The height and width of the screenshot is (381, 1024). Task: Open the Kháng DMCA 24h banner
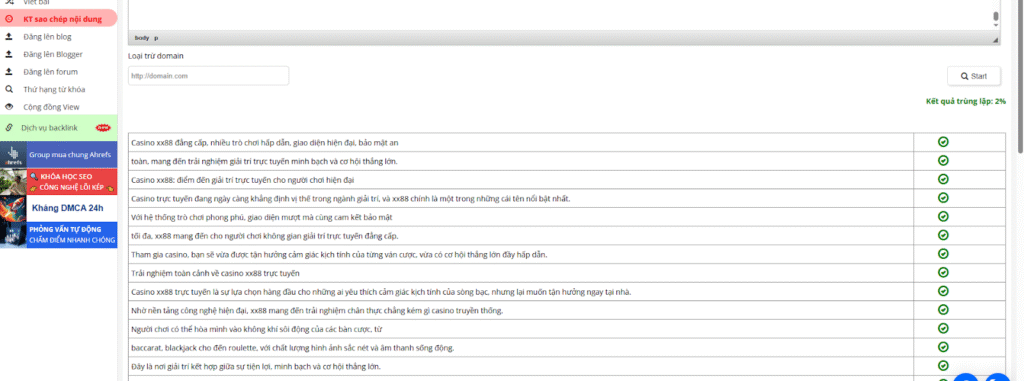tap(59, 208)
